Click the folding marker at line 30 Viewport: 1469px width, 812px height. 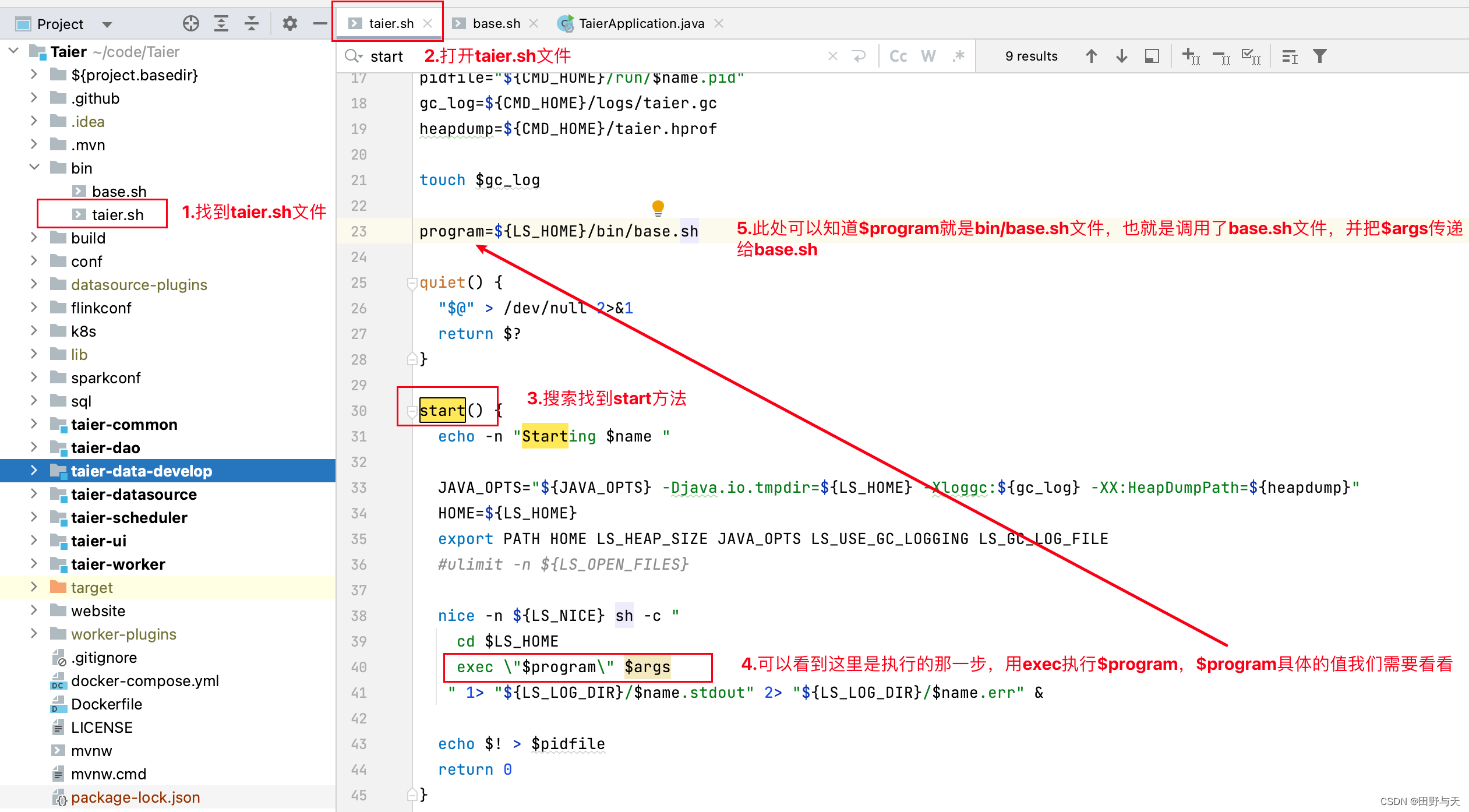pyautogui.click(x=412, y=411)
